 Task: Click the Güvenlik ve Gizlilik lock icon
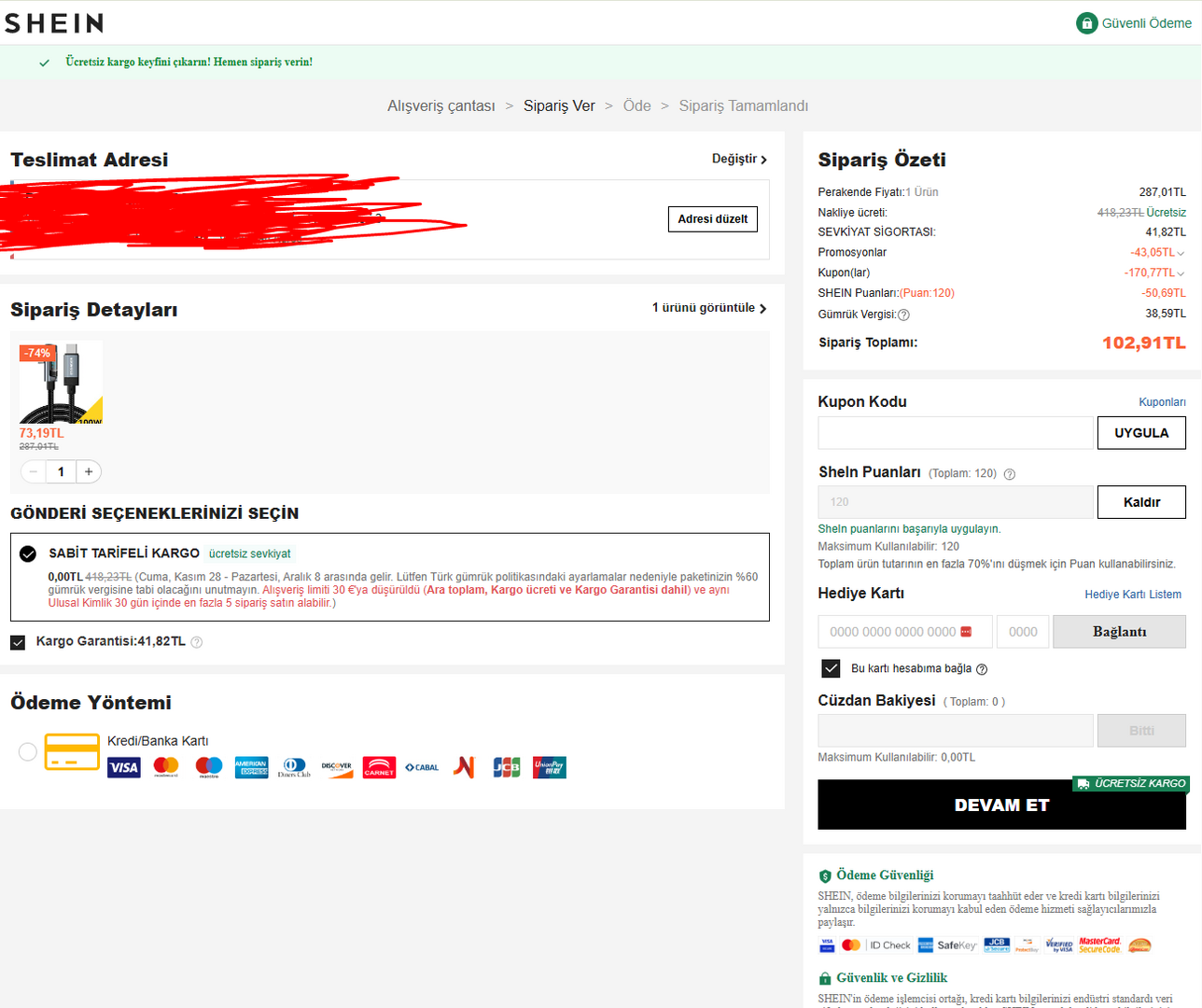click(x=825, y=978)
